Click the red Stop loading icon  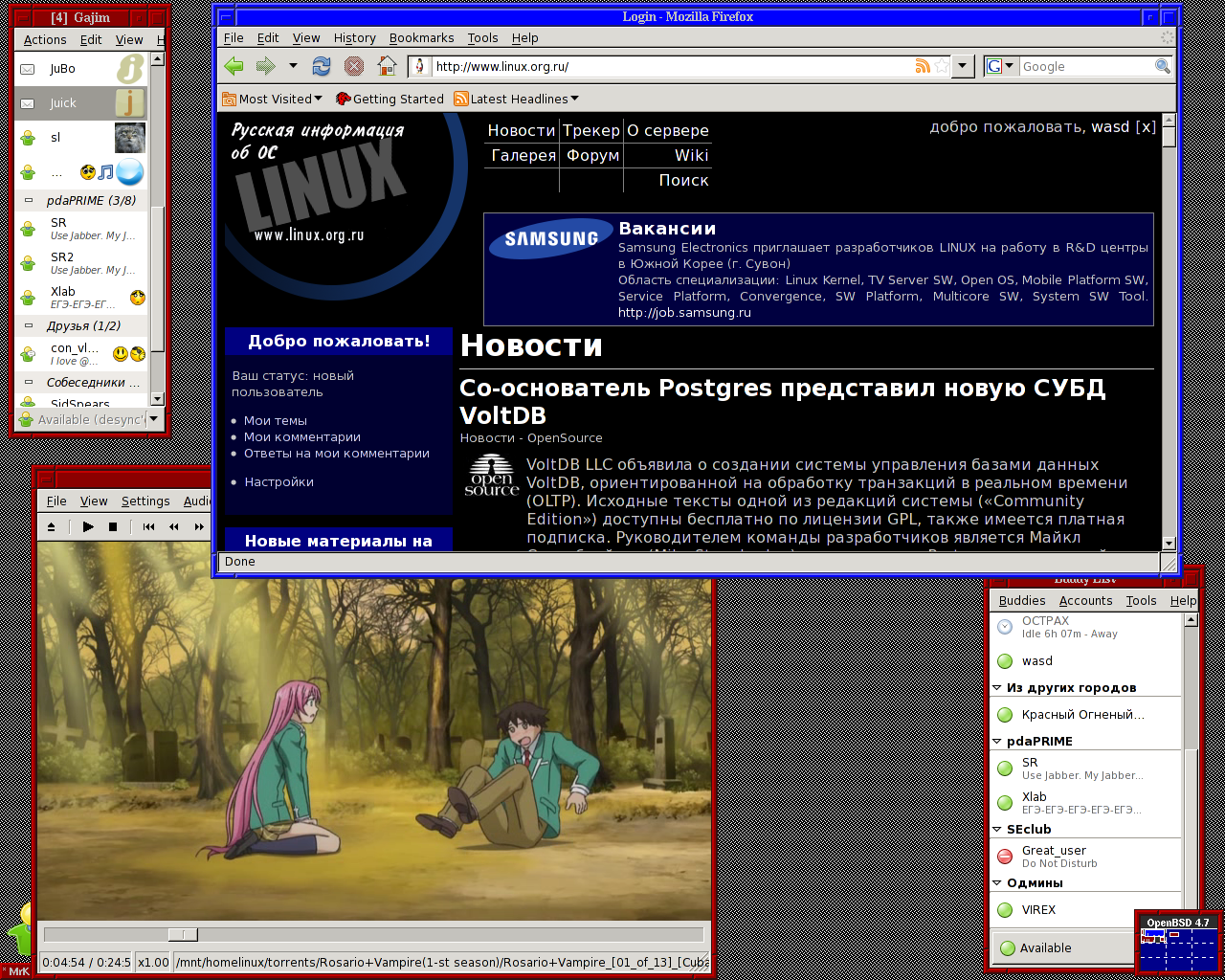(x=354, y=66)
